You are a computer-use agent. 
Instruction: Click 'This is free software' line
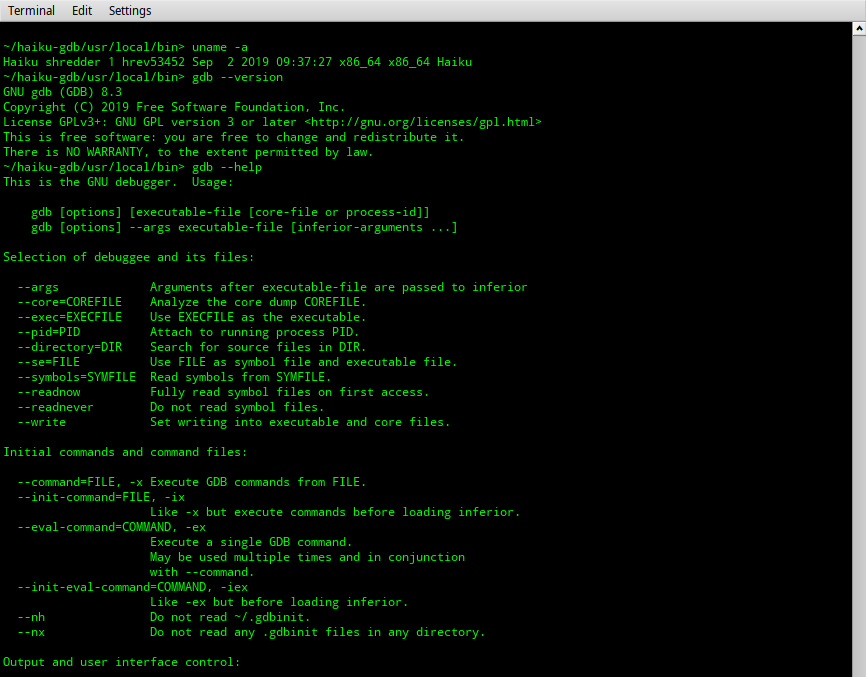[x=234, y=137]
